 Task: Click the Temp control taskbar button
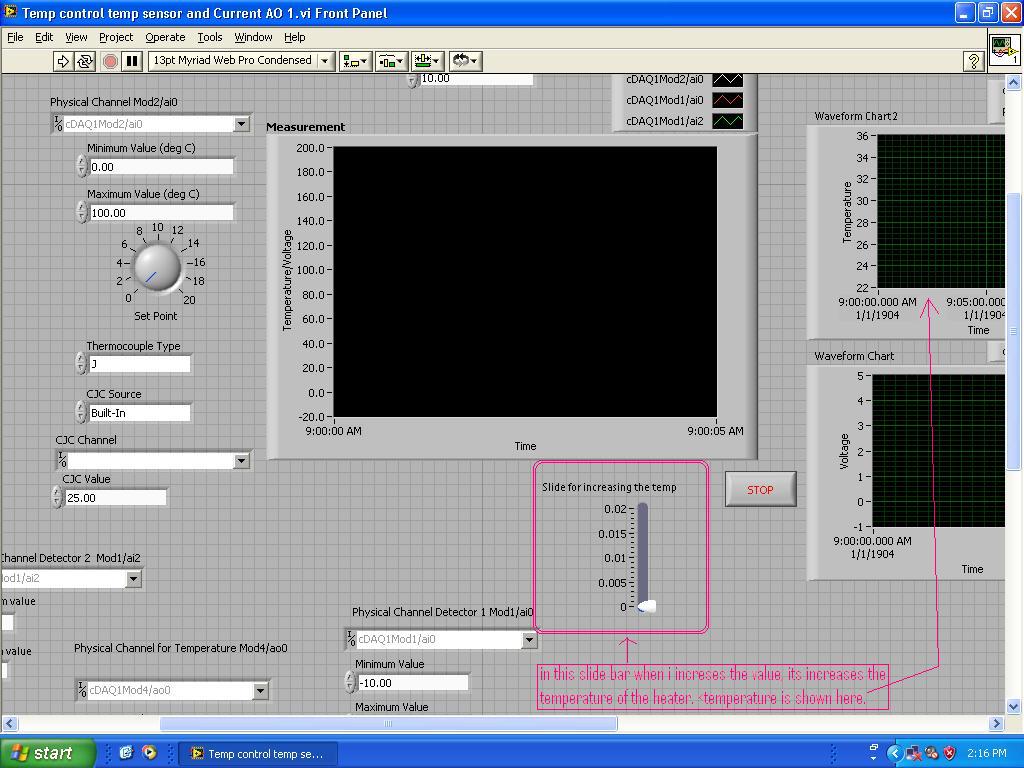tap(258, 754)
